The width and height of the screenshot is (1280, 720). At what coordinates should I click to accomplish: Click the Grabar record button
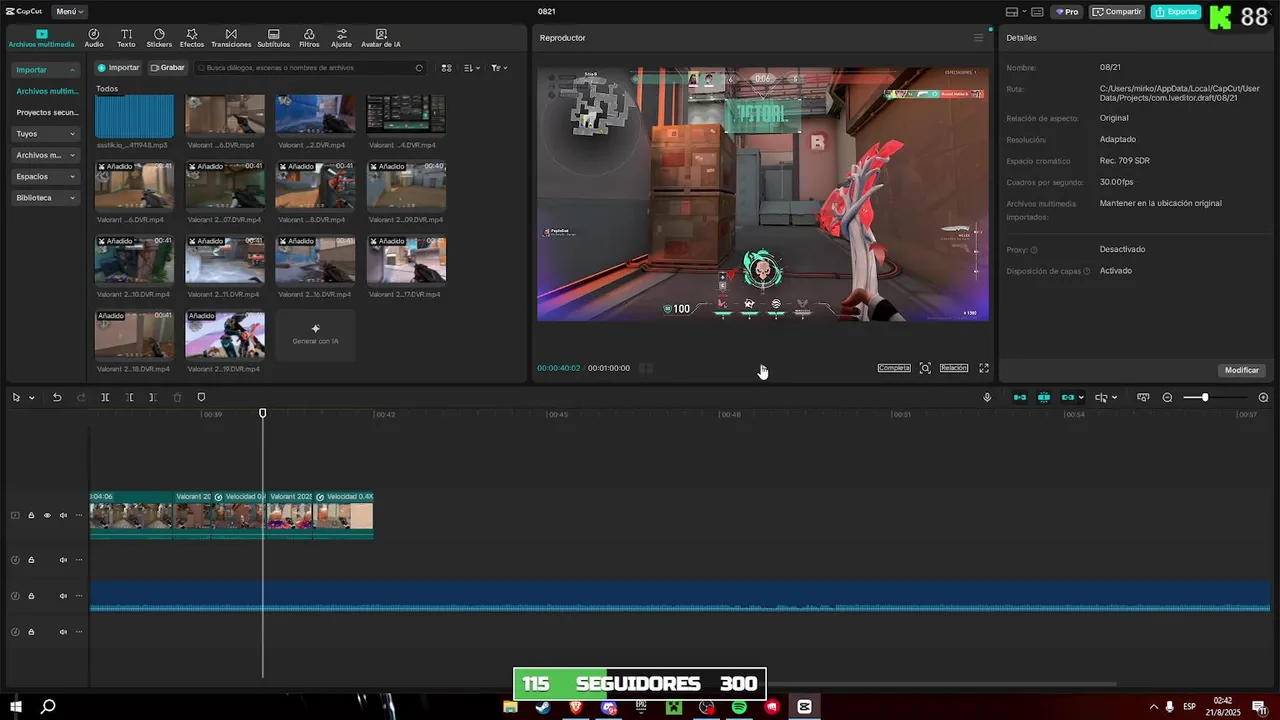pyautogui.click(x=167, y=68)
